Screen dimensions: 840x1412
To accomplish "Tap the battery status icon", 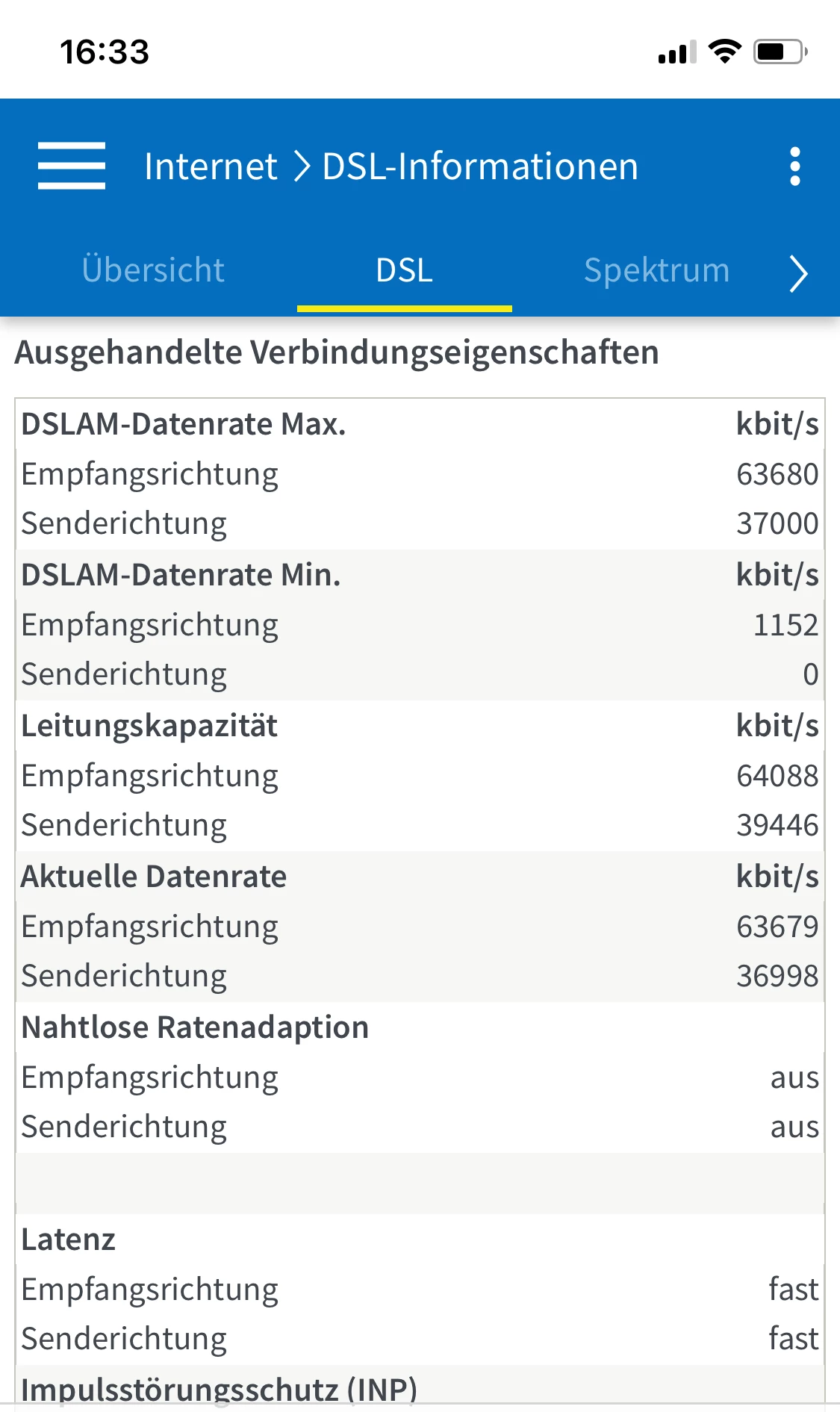I will pos(780,52).
